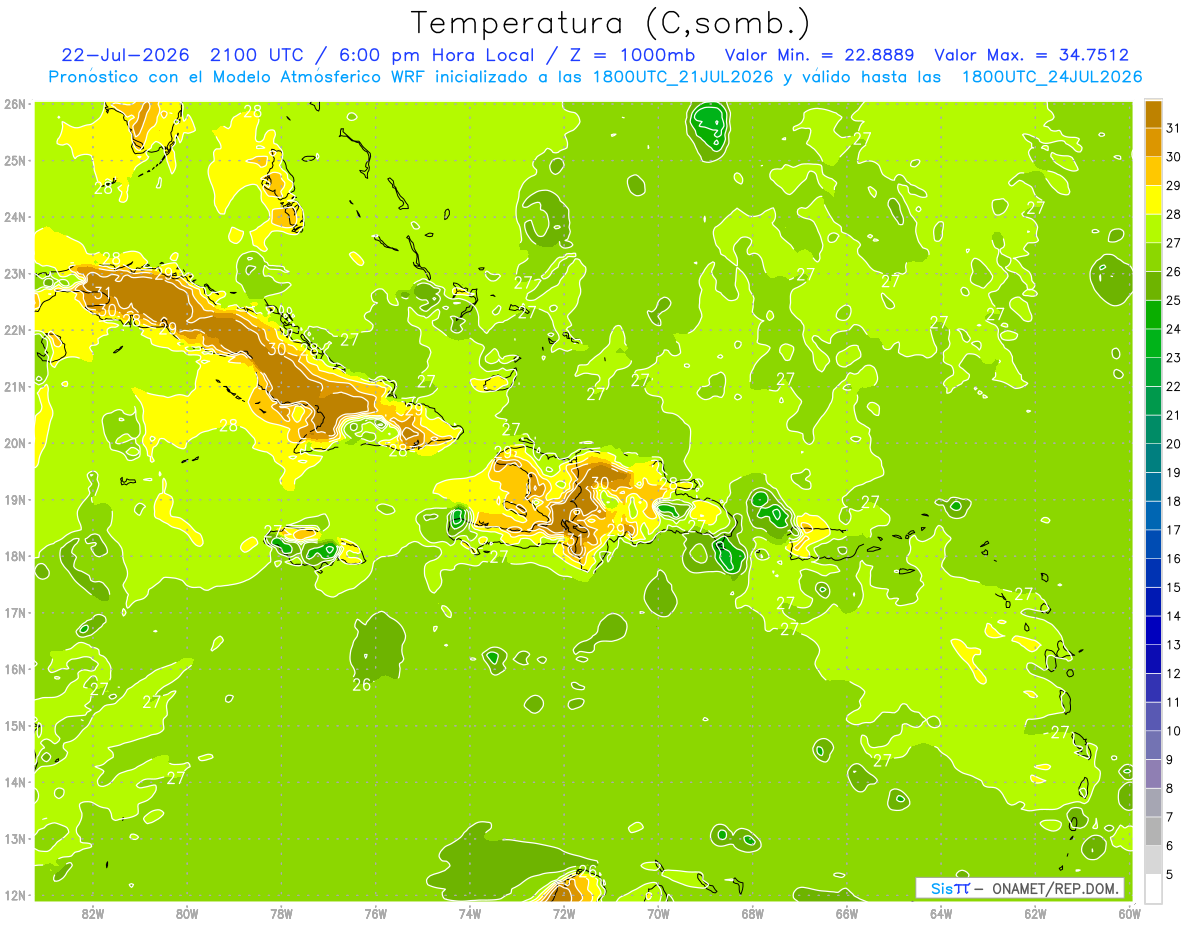The image size is (1200, 927).
Task: Select the 76W longitude axis label
Action: (375, 912)
